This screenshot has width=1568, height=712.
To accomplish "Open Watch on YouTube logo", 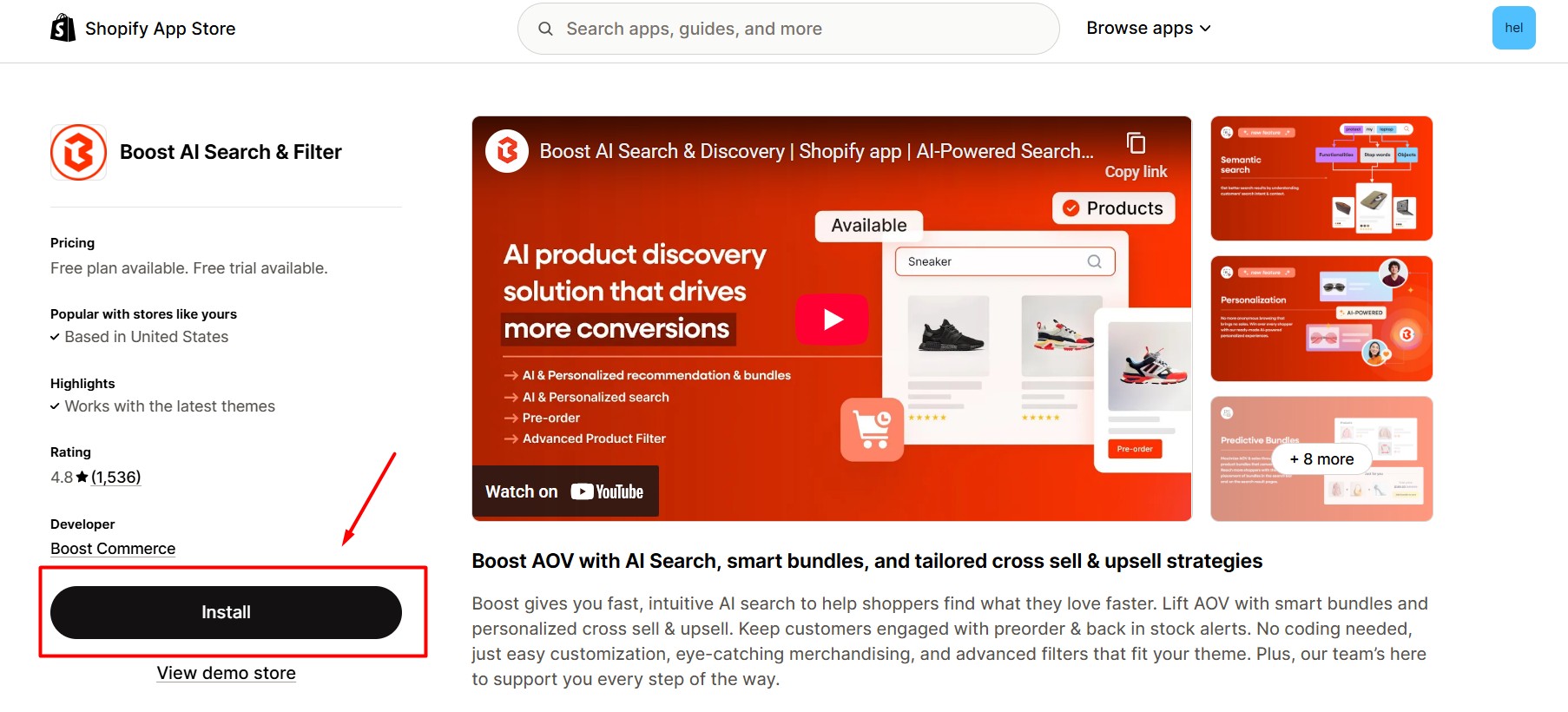I will coord(607,491).
